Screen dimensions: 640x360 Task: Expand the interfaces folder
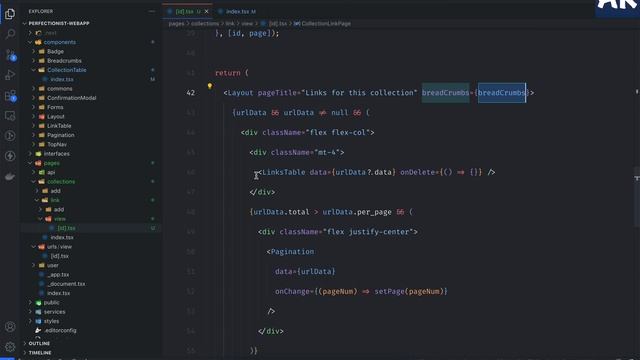pyautogui.click(x=57, y=154)
